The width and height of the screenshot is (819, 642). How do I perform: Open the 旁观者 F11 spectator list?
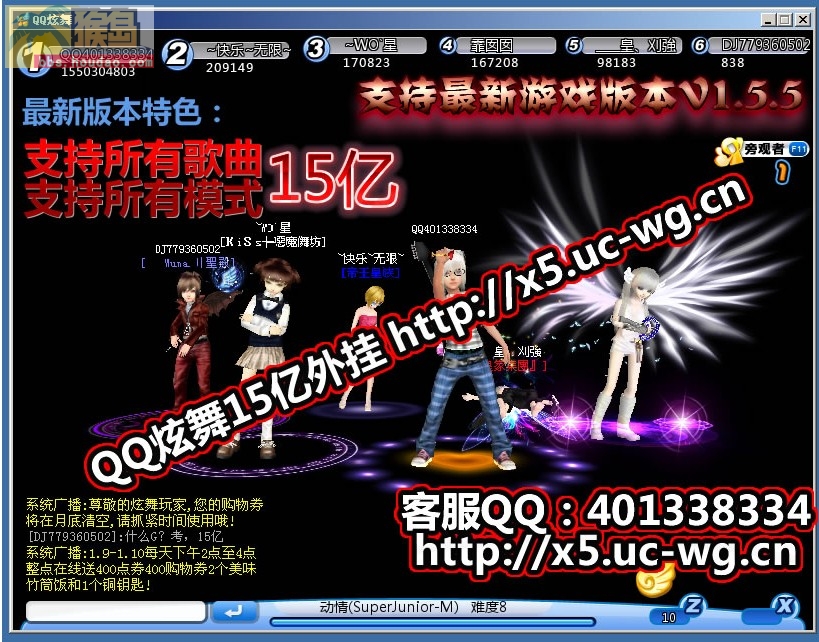[762, 150]
